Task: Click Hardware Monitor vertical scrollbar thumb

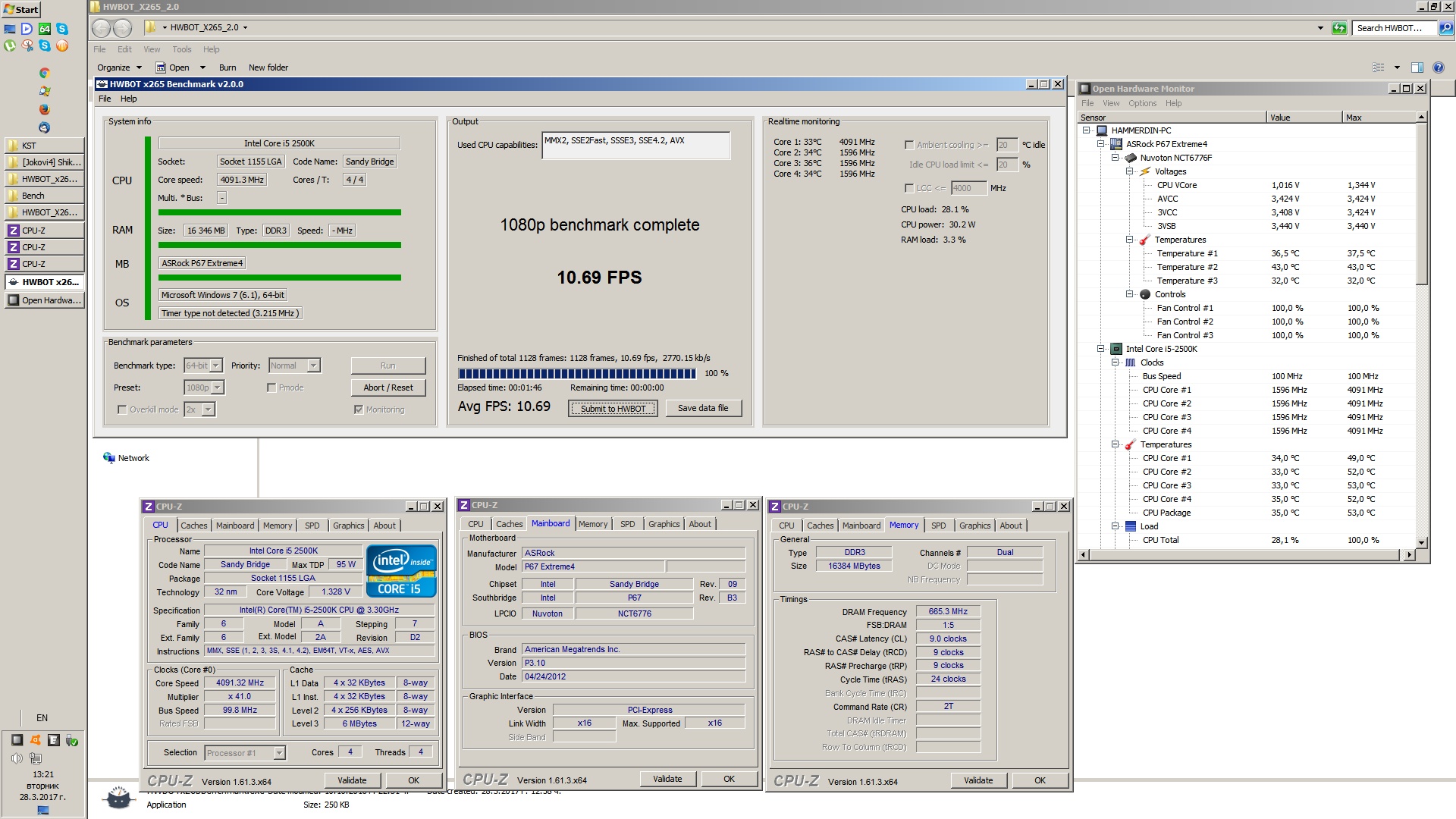Action: tap(1422, 203)
